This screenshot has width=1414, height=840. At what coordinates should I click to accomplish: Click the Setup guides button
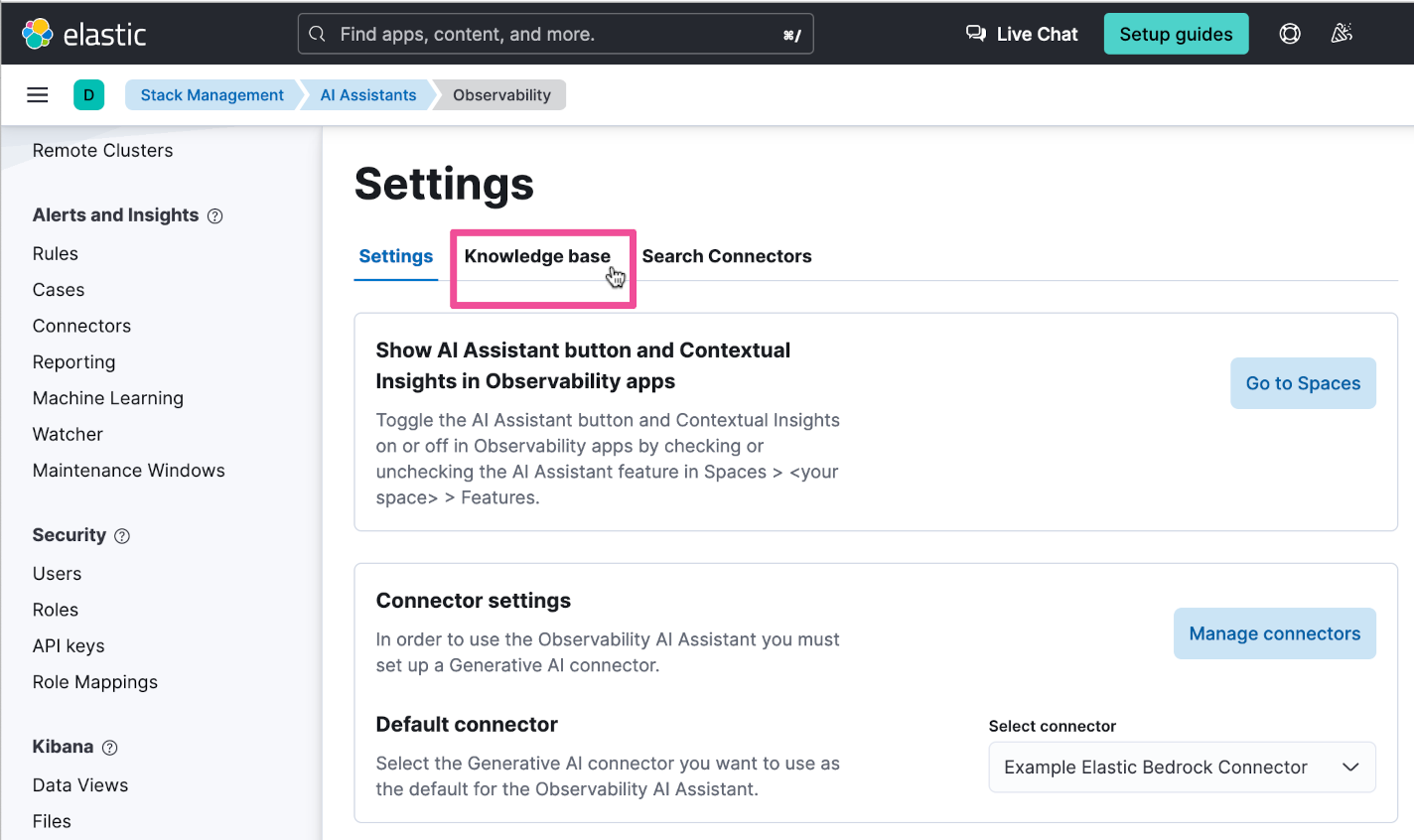click(1176, 34)
